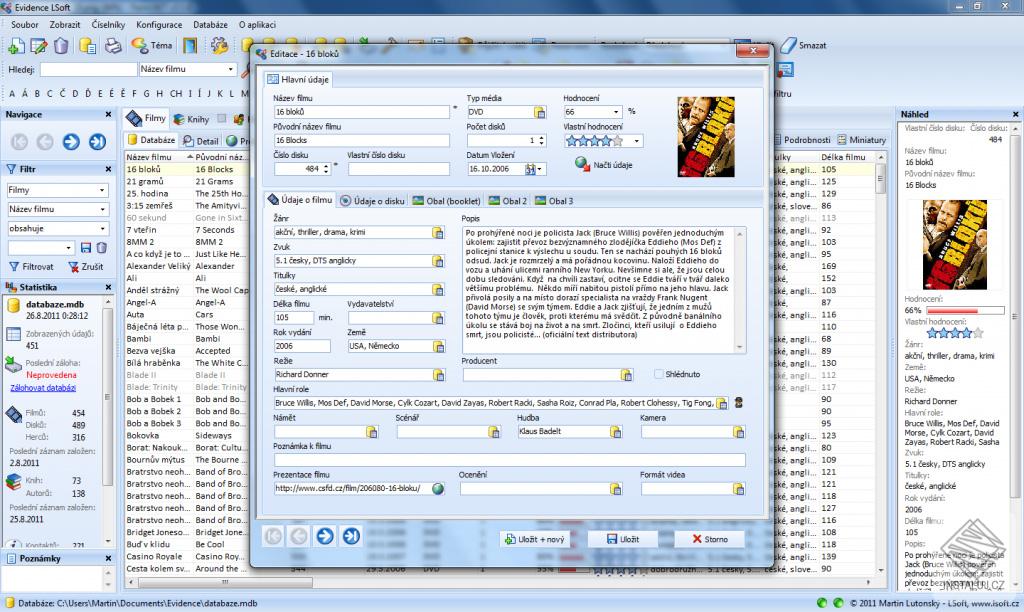Open the Číselníky menu
The image size is (1024, 612).
pos(108,24)
